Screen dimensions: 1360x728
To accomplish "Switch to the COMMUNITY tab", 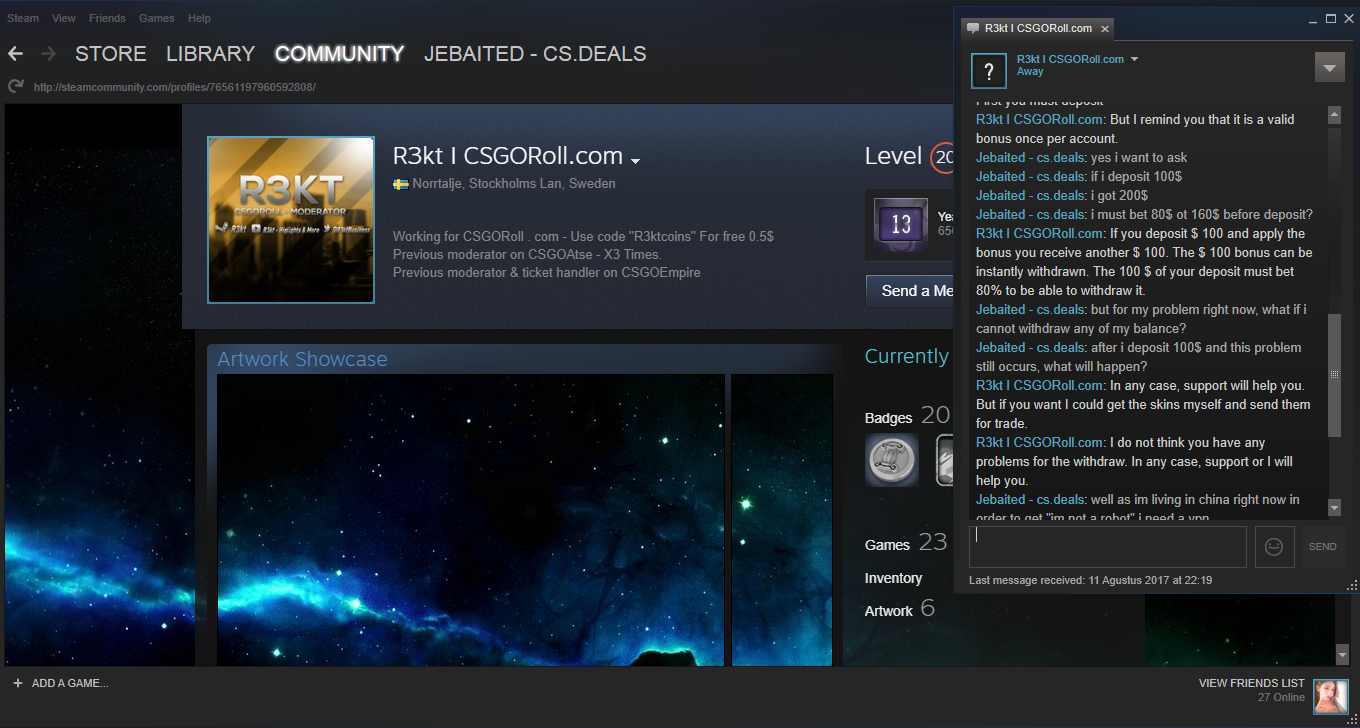I will click(339, 54).
